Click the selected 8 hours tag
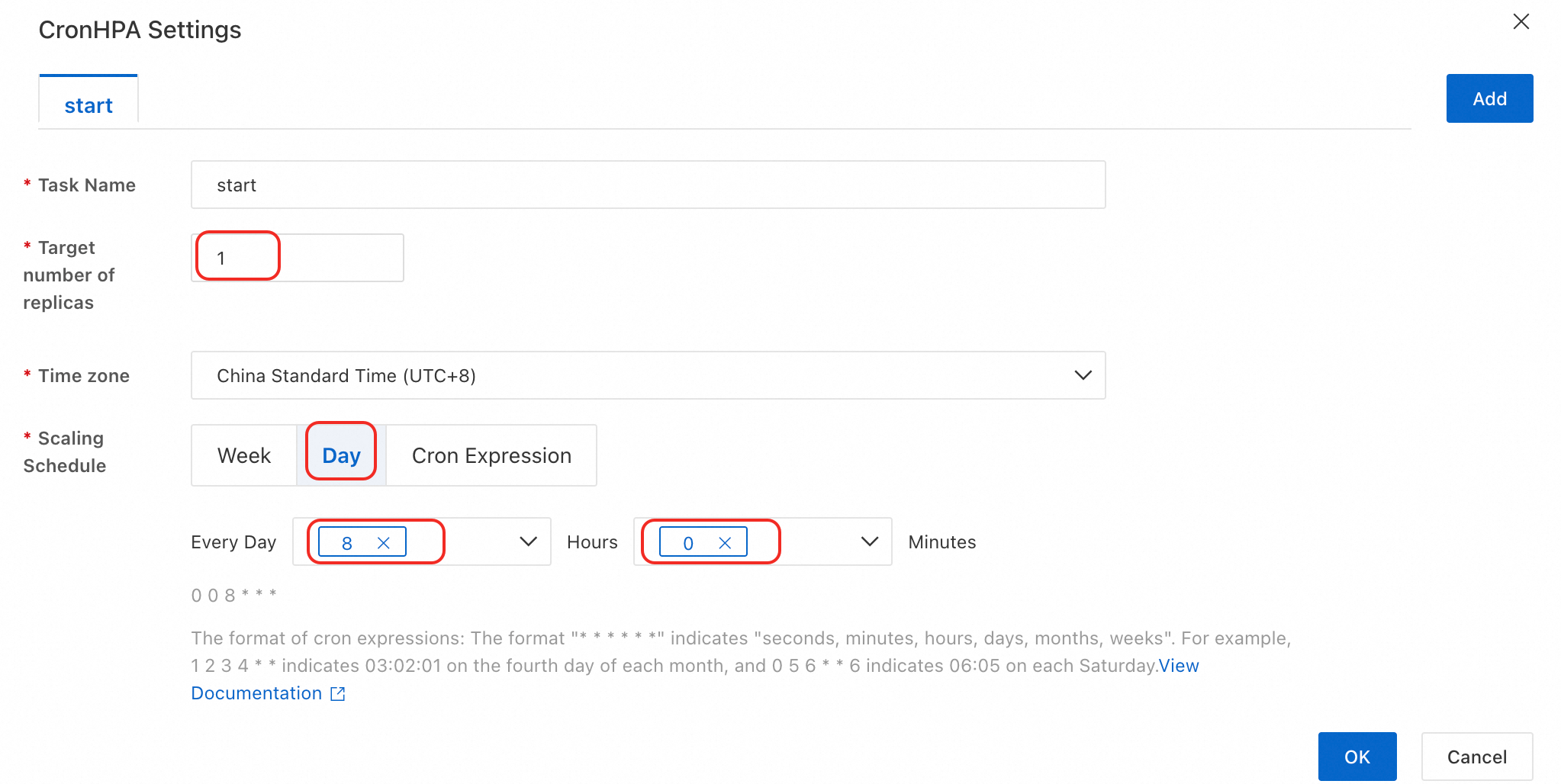This screenshot has height=784, width=1561. (347, 543)
